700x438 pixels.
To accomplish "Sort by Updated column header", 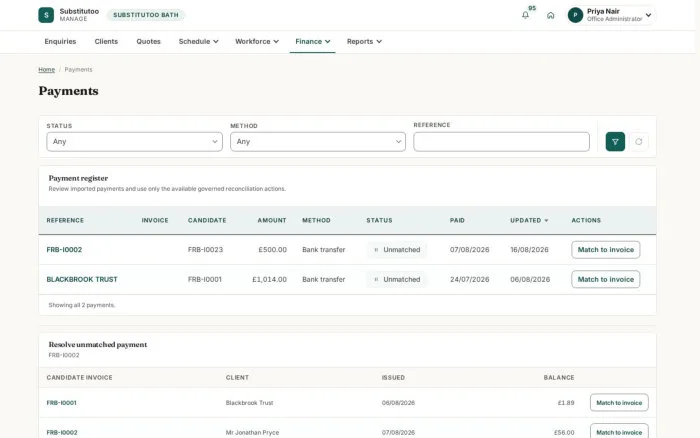I will click(x=529, y=221).
